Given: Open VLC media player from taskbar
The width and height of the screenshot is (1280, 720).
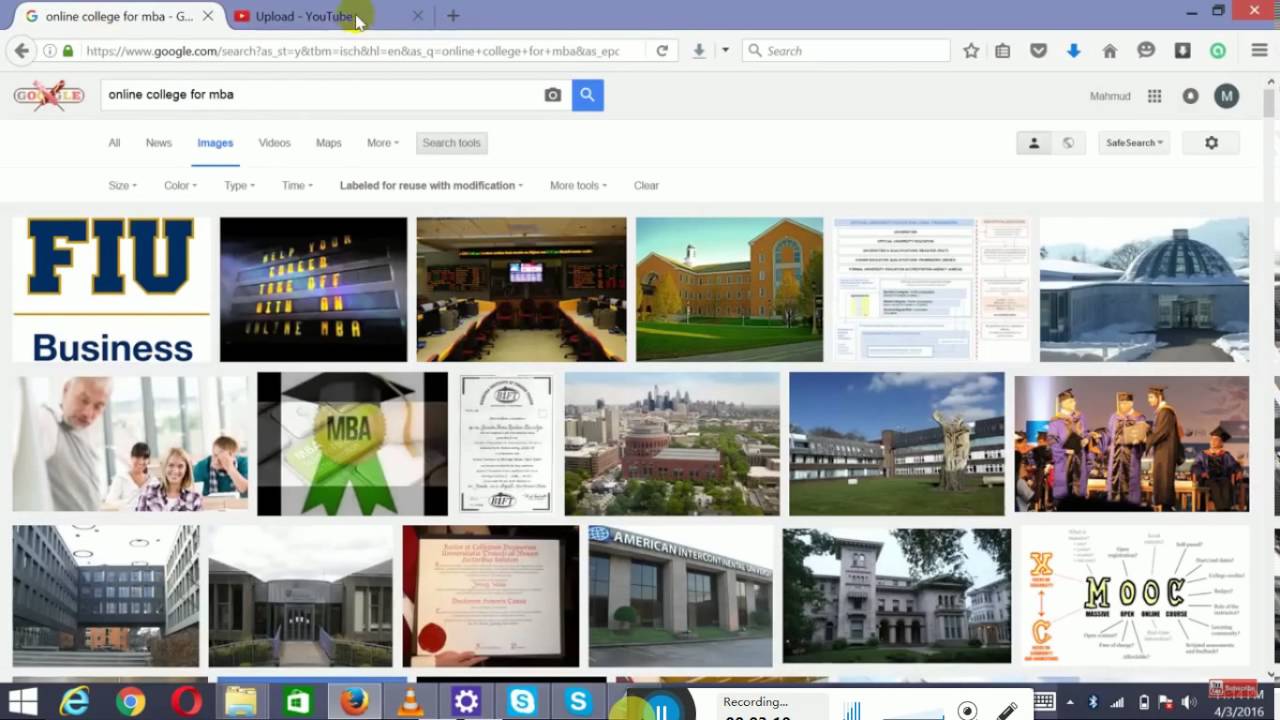Looking at the screenshot, I should (410, 703).
